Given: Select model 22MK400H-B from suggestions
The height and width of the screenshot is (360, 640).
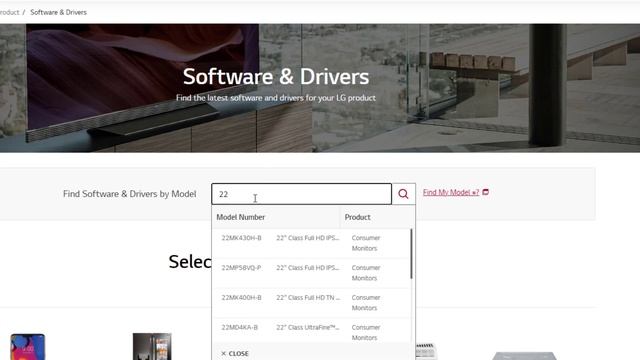Looking at the screenshot, I should click(x=311, y=303).
